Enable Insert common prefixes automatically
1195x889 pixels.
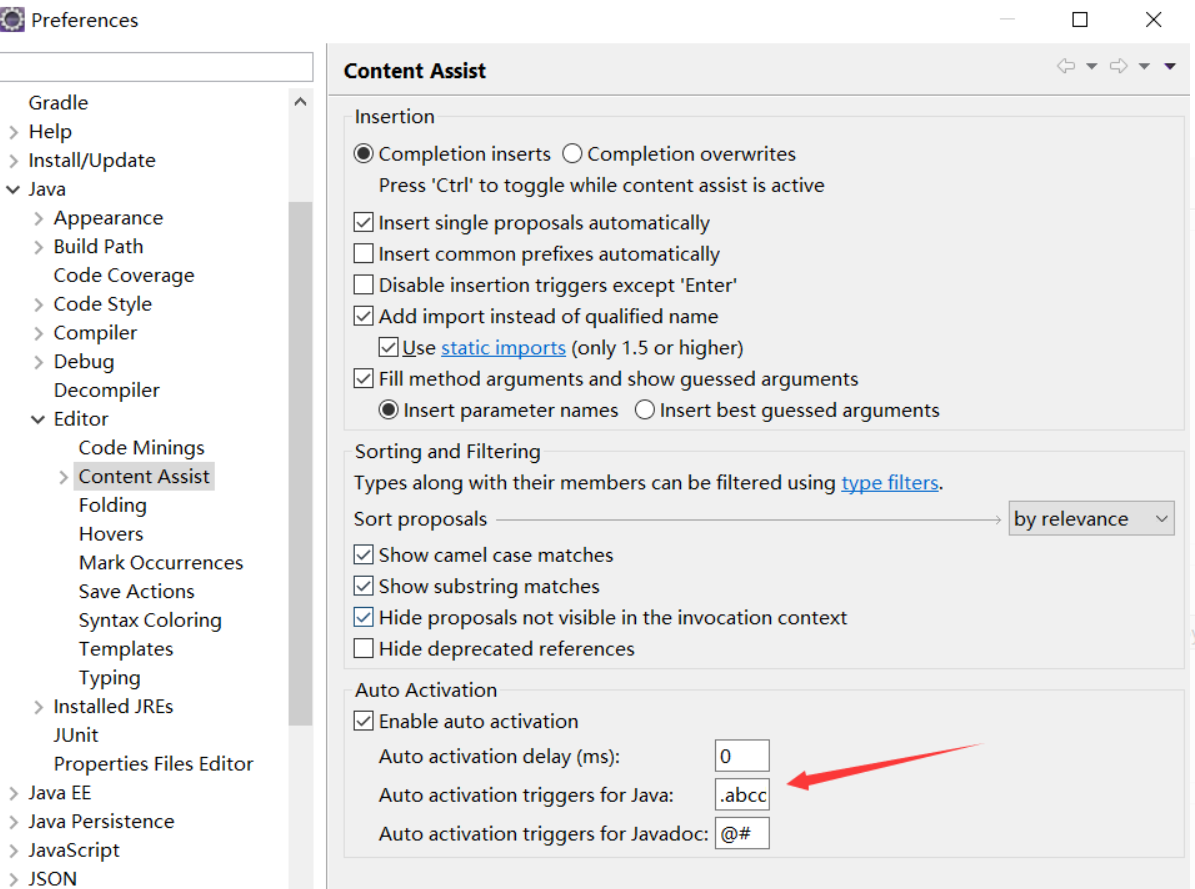pyautogui.click(x=364, y=254)
